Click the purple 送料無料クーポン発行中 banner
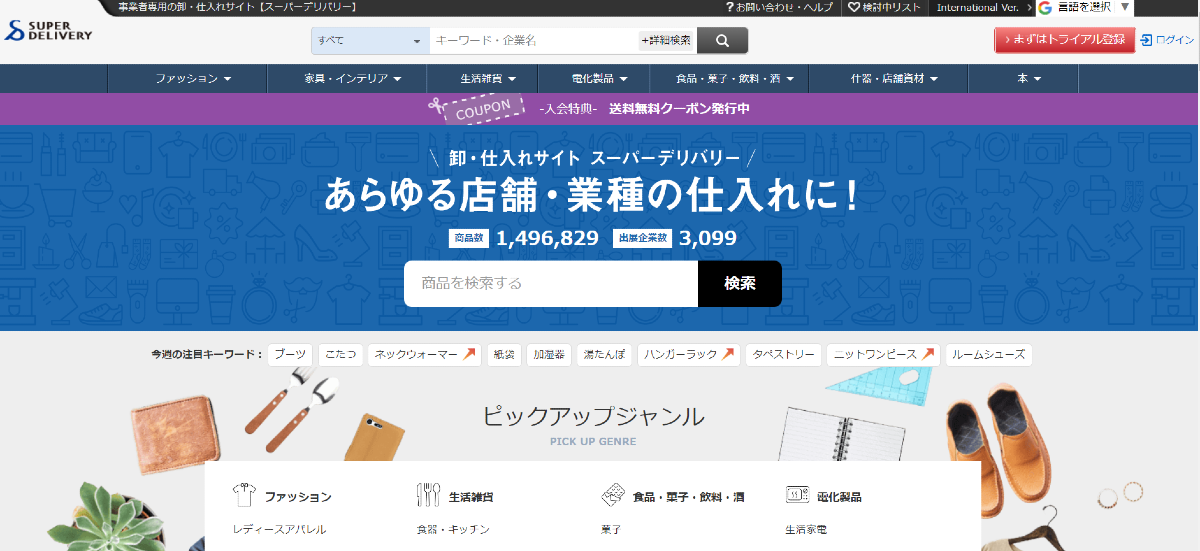 click(600, 108)
